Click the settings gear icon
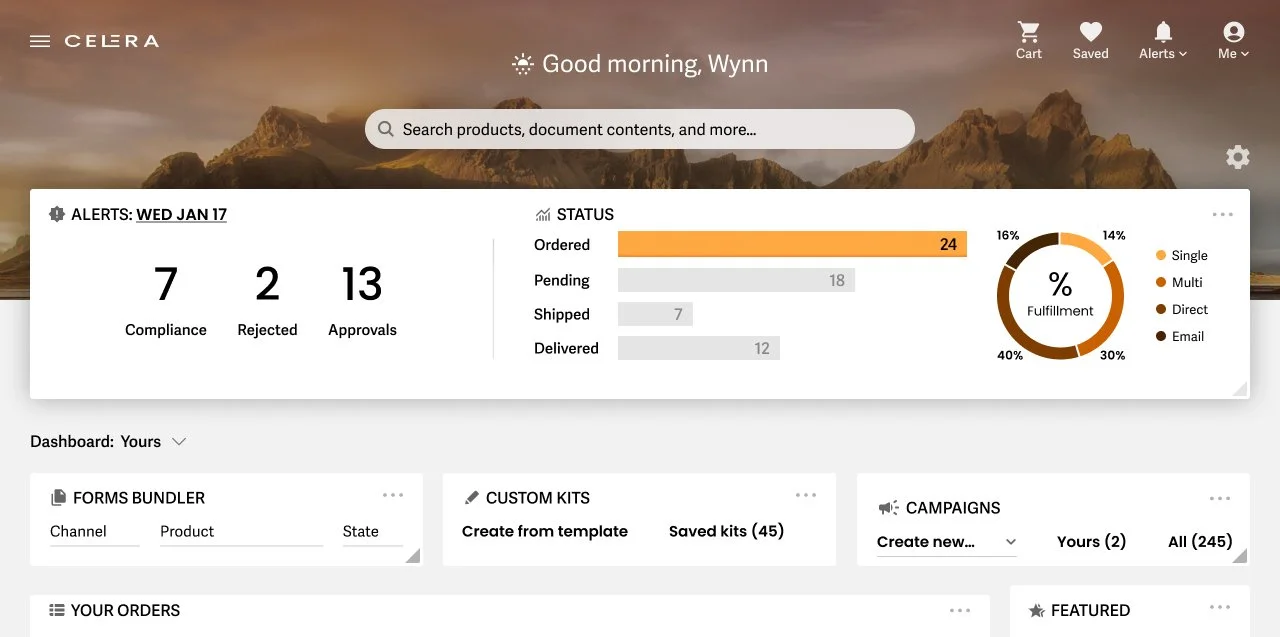Image resolution: width=1280 pixels, height=637 pixels. (1238, 157)
